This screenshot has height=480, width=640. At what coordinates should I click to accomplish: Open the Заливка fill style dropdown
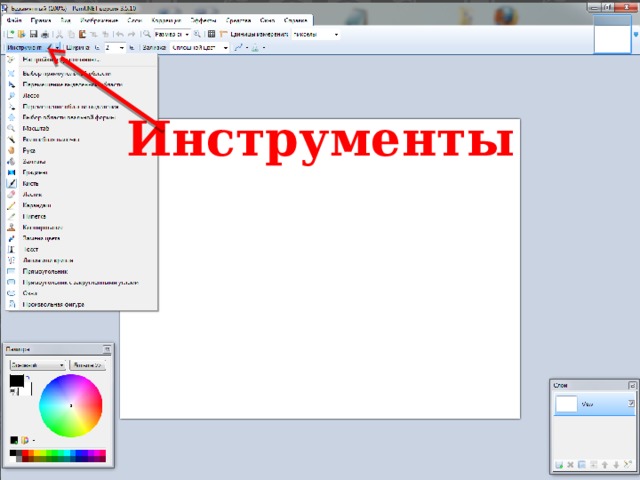click(x=199, y=48)
